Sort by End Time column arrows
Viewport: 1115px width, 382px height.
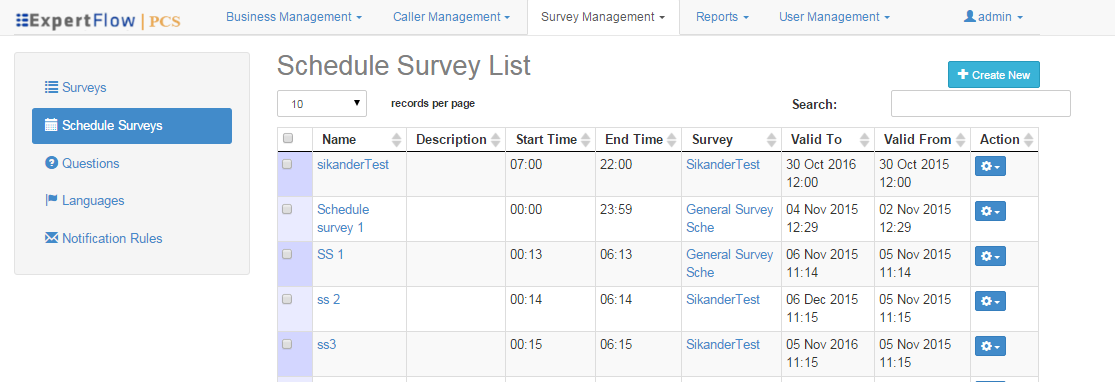(671, 140)
